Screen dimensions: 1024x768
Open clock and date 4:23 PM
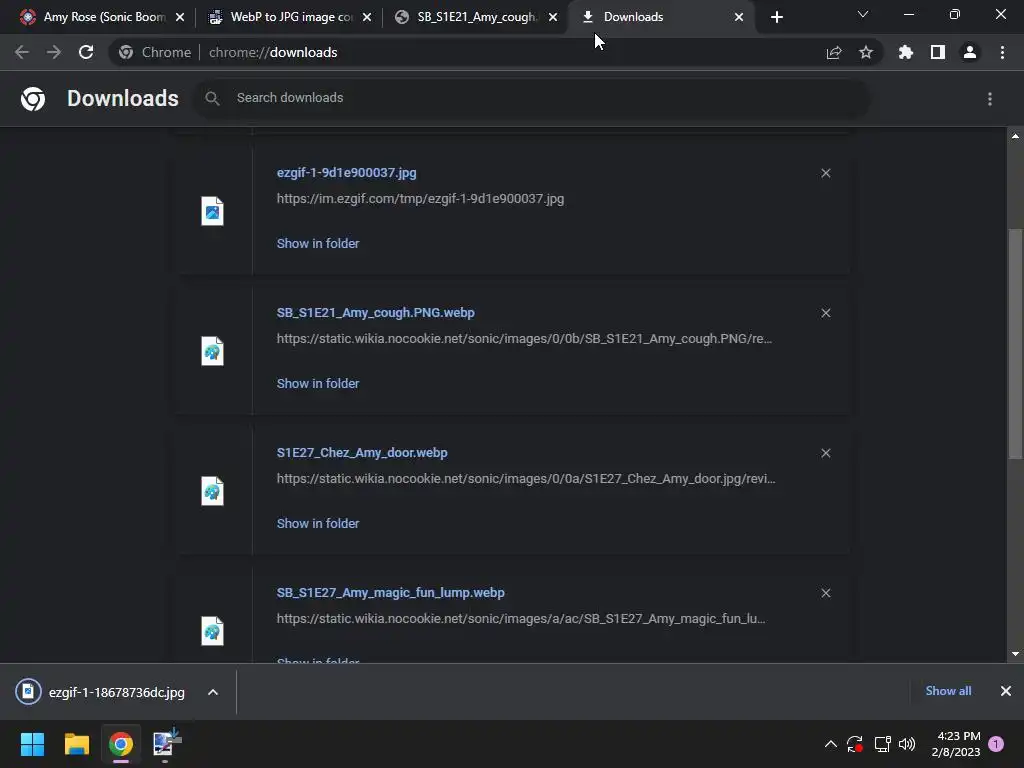956,744
